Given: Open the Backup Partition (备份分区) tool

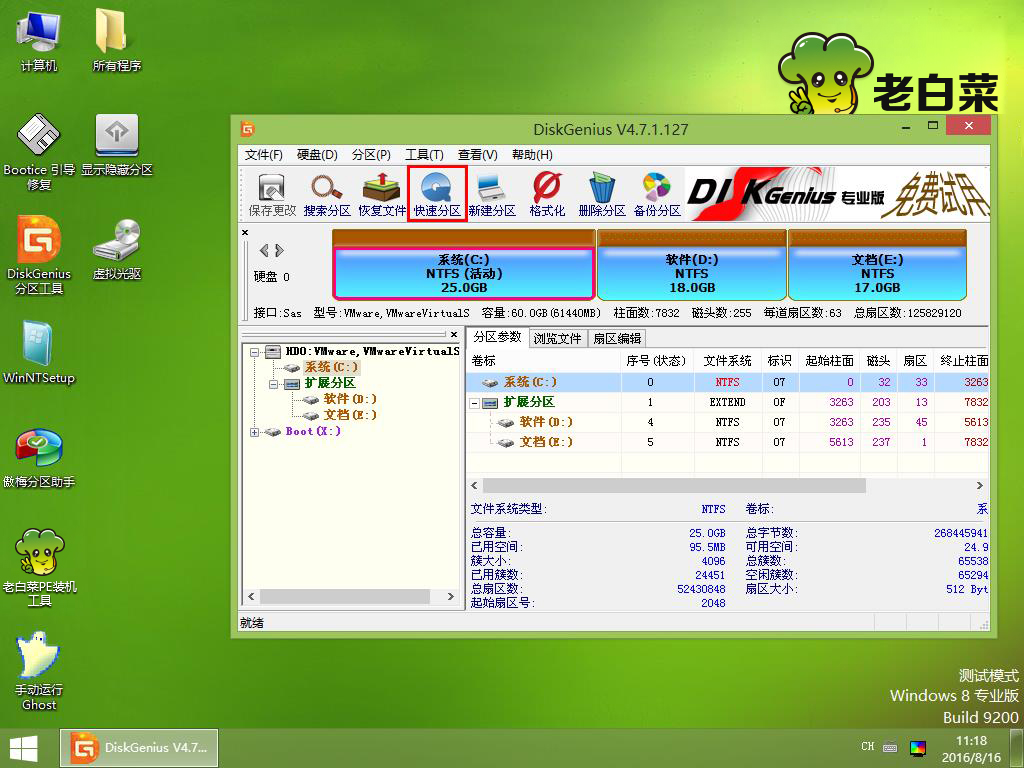Looking at the screenshot, I should click(657, 194).
